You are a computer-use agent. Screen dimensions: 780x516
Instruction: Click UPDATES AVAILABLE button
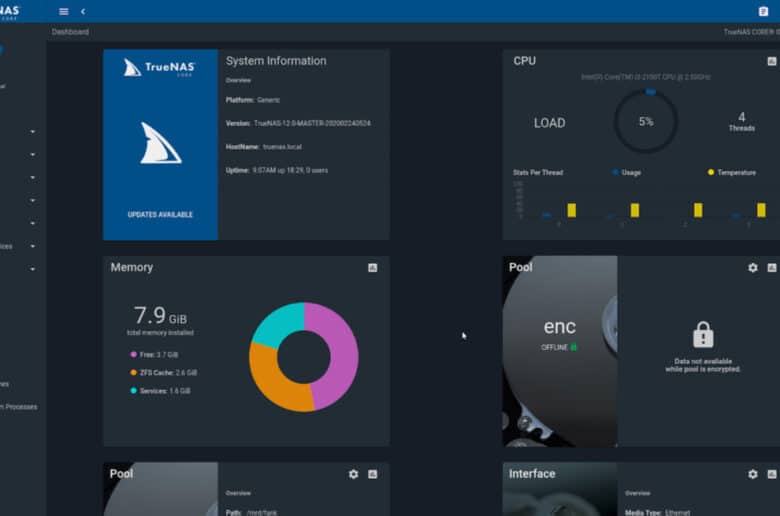(x=160, y=214)
